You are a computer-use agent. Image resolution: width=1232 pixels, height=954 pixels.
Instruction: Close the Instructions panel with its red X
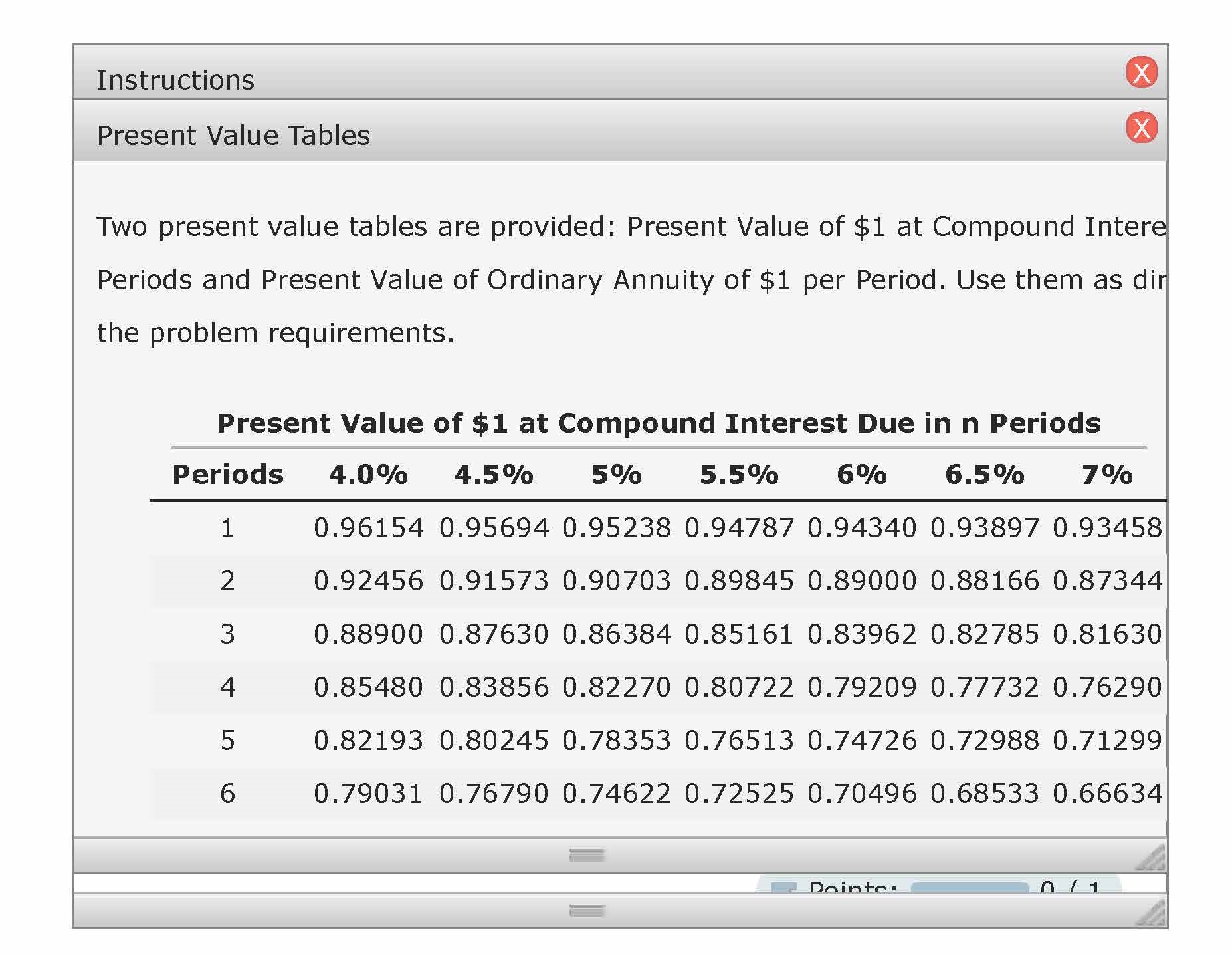(1141, 72)
